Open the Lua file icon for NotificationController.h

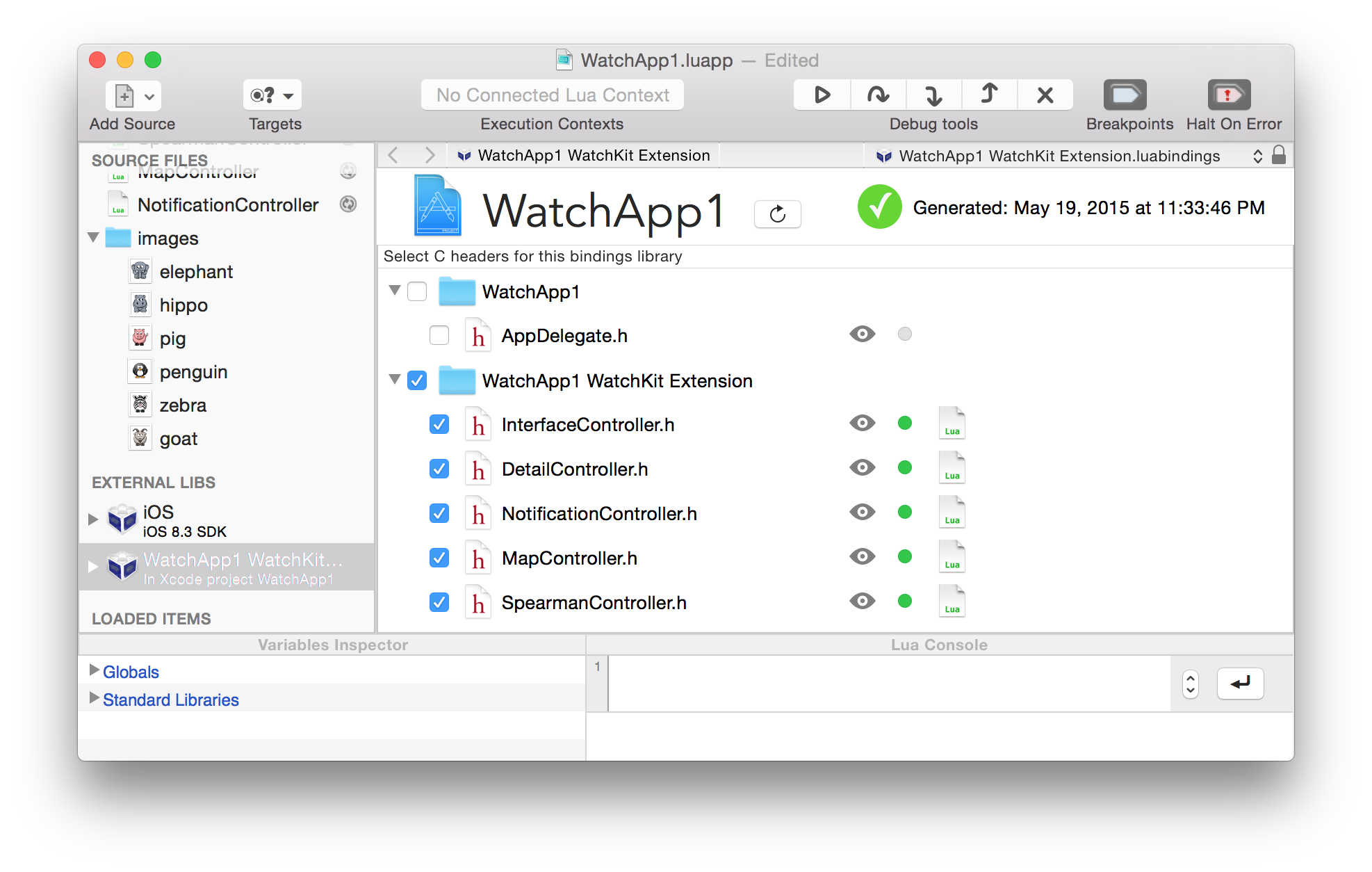tap(952, 512)
